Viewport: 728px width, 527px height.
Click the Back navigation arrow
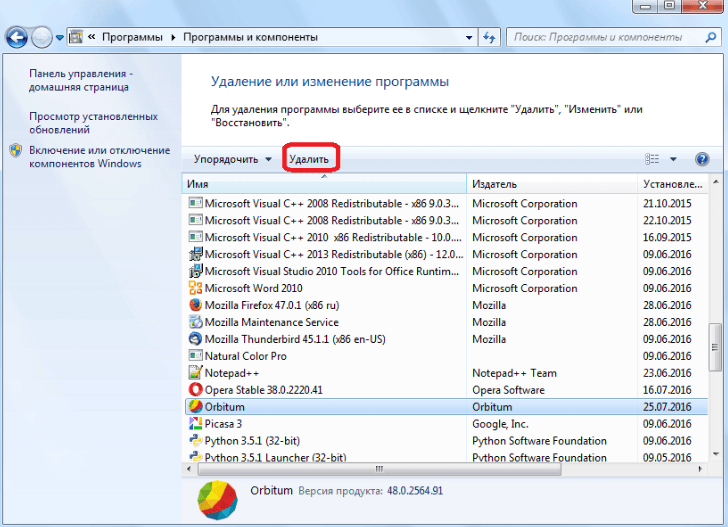17,37
